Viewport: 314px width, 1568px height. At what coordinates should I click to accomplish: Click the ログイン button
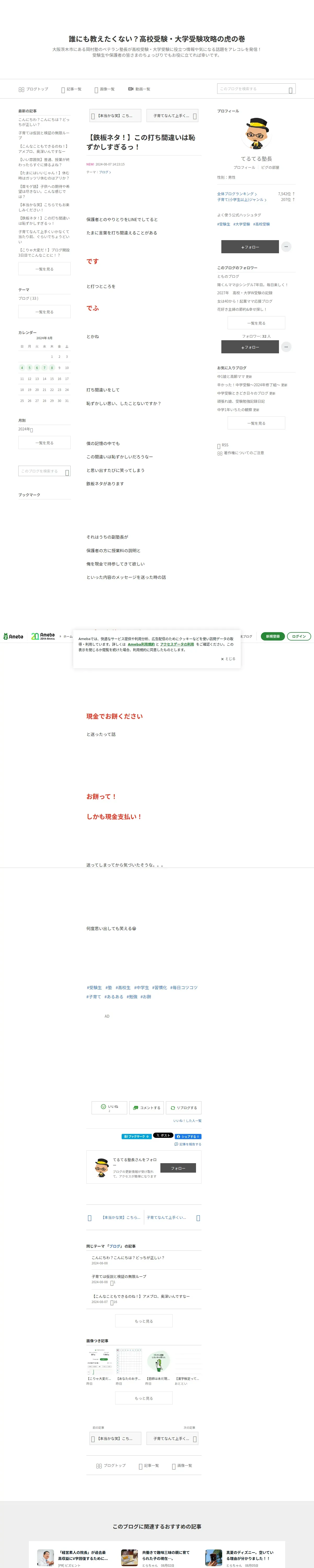pos(299,636)
